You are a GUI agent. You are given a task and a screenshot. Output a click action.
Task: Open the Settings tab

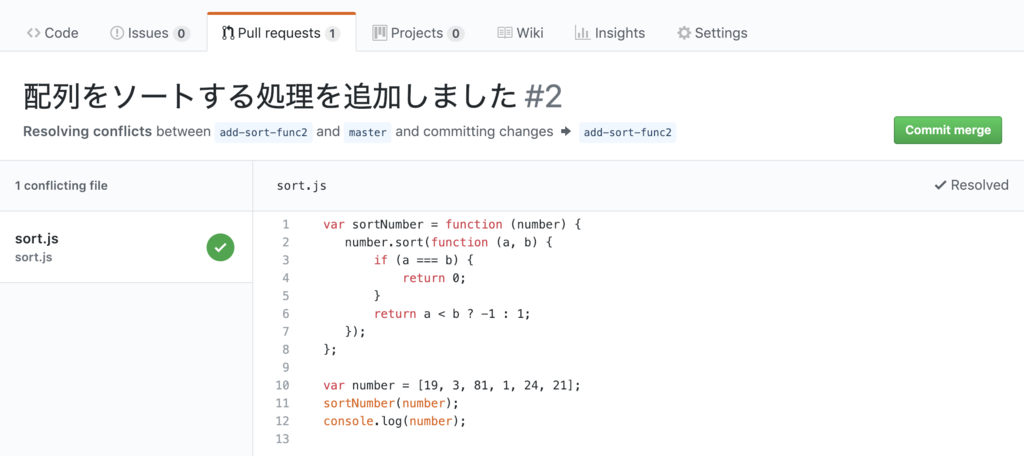pyautogui.click(x=712, y=33)
